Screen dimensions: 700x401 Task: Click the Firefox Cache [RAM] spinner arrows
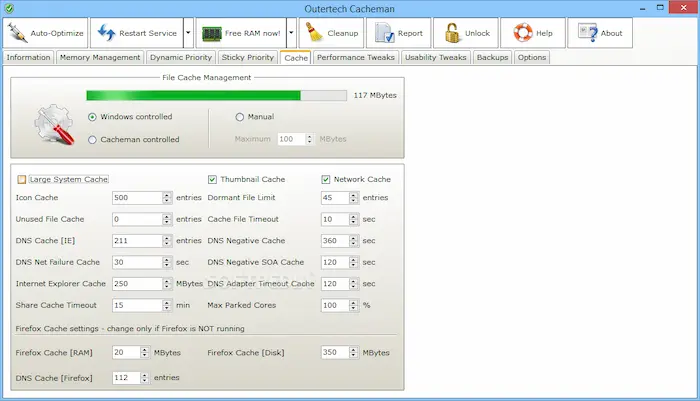(x=145, y=352)
